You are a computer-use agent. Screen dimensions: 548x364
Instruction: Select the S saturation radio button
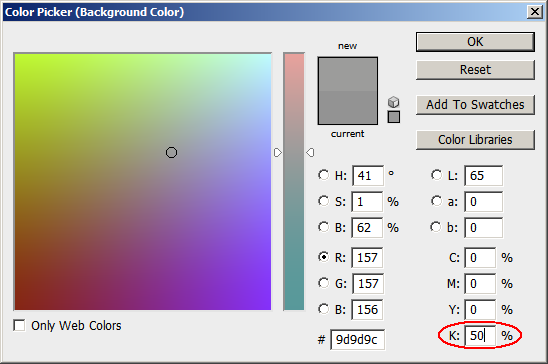[x=324, y=201]
